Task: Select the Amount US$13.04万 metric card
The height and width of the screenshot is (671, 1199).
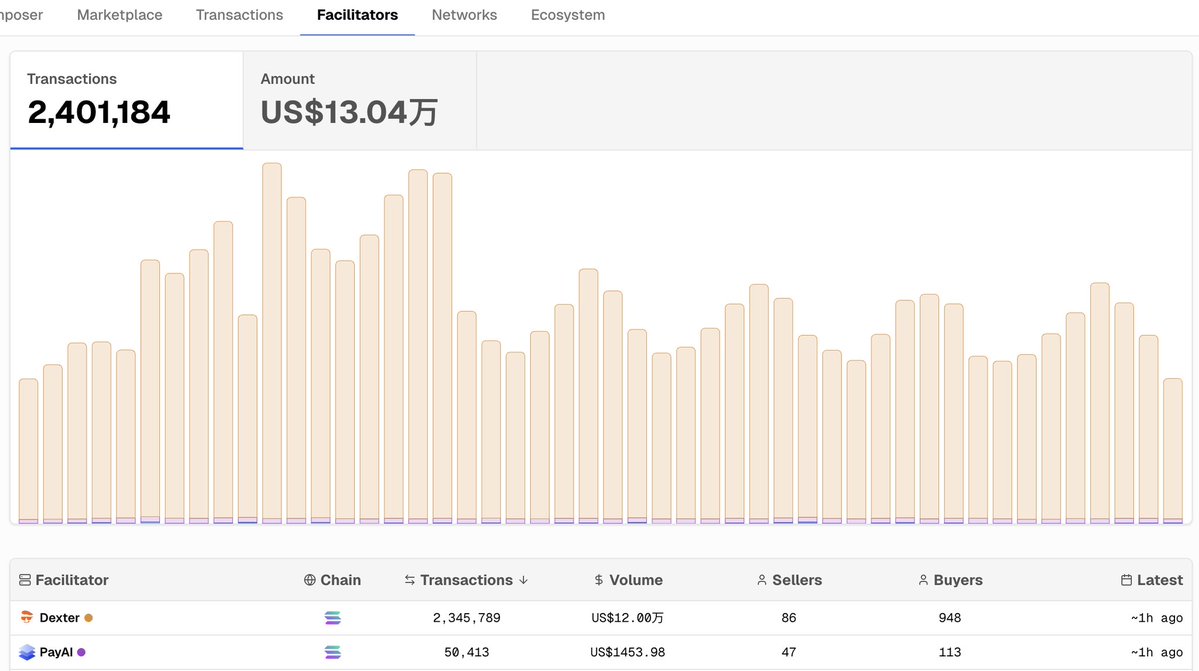Action: tap(360, 100)
